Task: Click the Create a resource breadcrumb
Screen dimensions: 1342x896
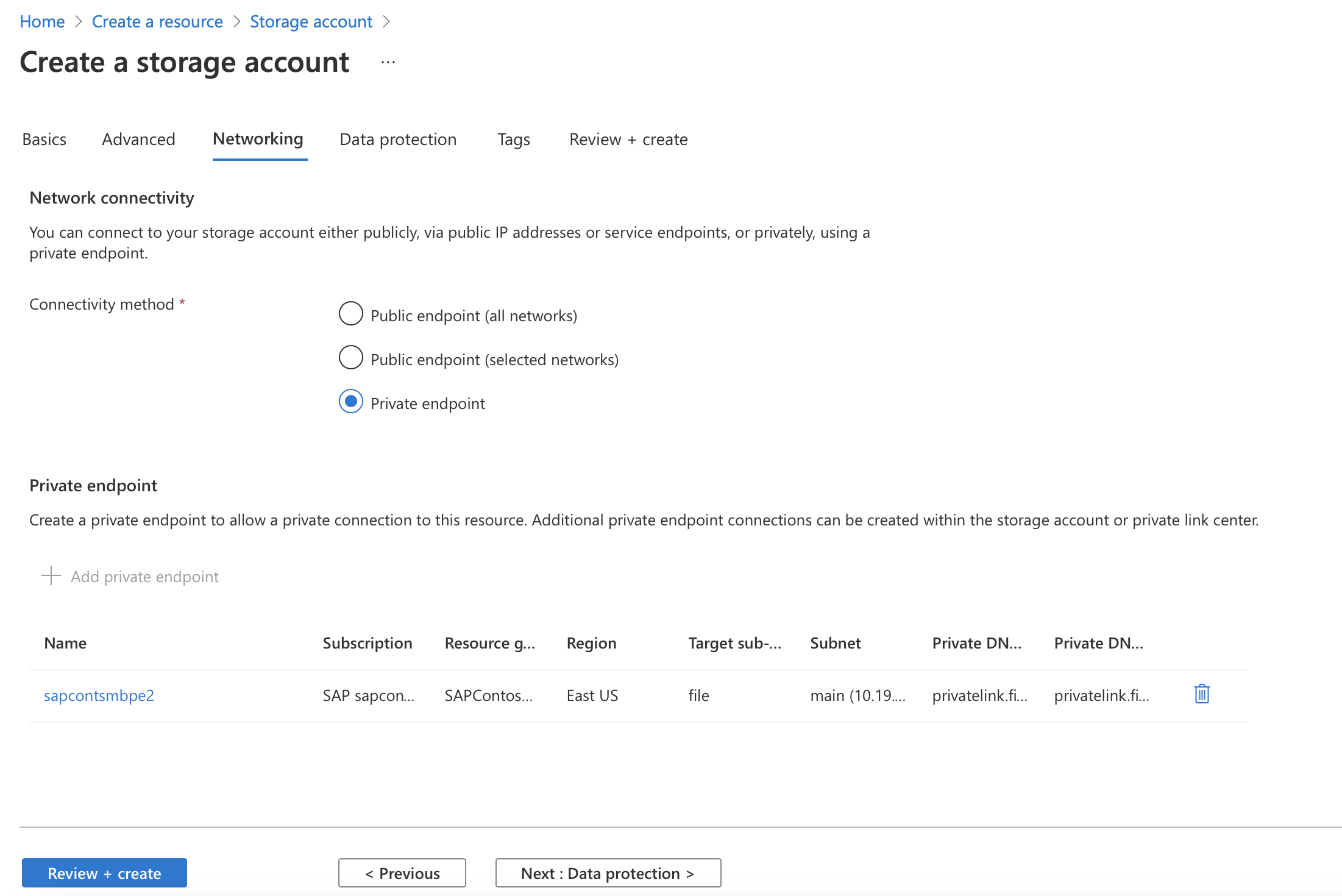Action: [156, 17]
